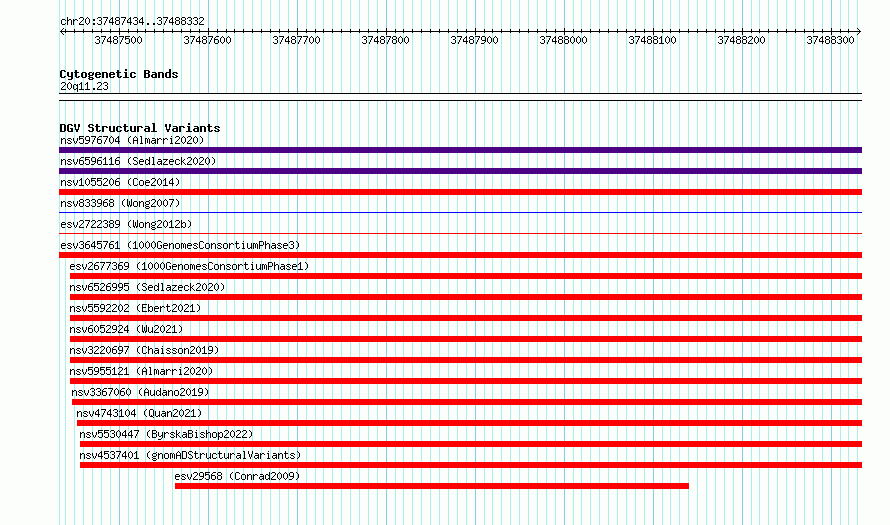Click ruler position 37488300

tap(830, 40)
